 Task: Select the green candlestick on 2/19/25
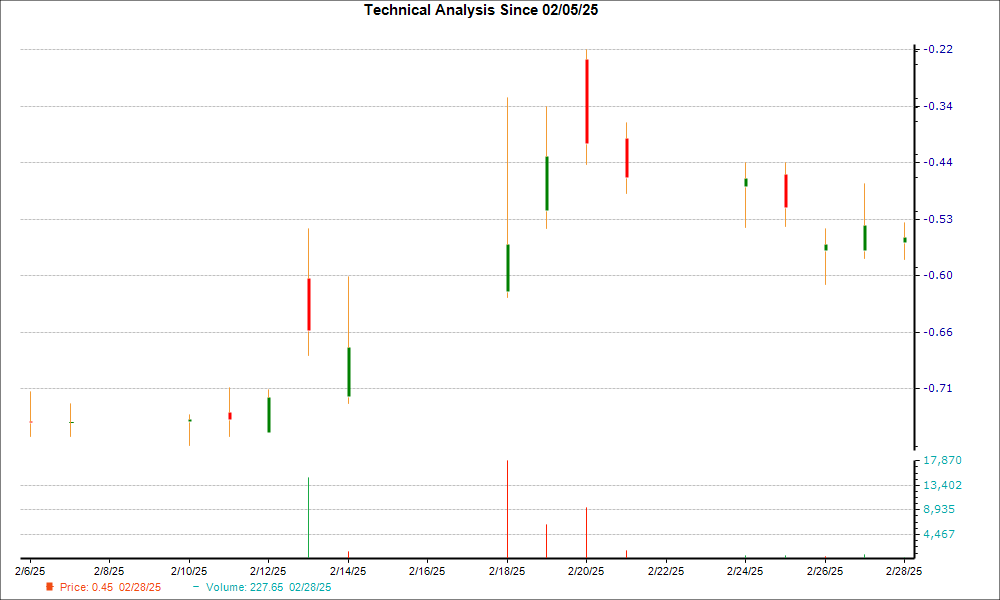click(547, 183)
